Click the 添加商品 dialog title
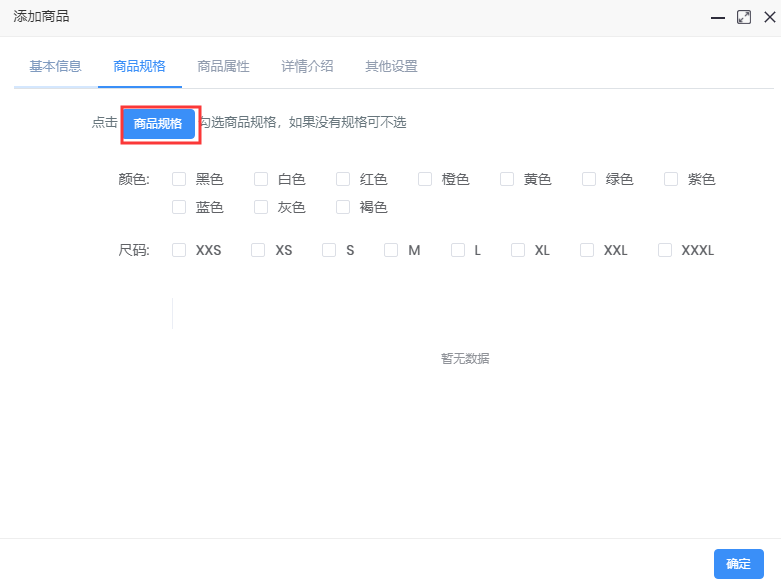Viewport: 781px width, 584px height. coord(41,16)
